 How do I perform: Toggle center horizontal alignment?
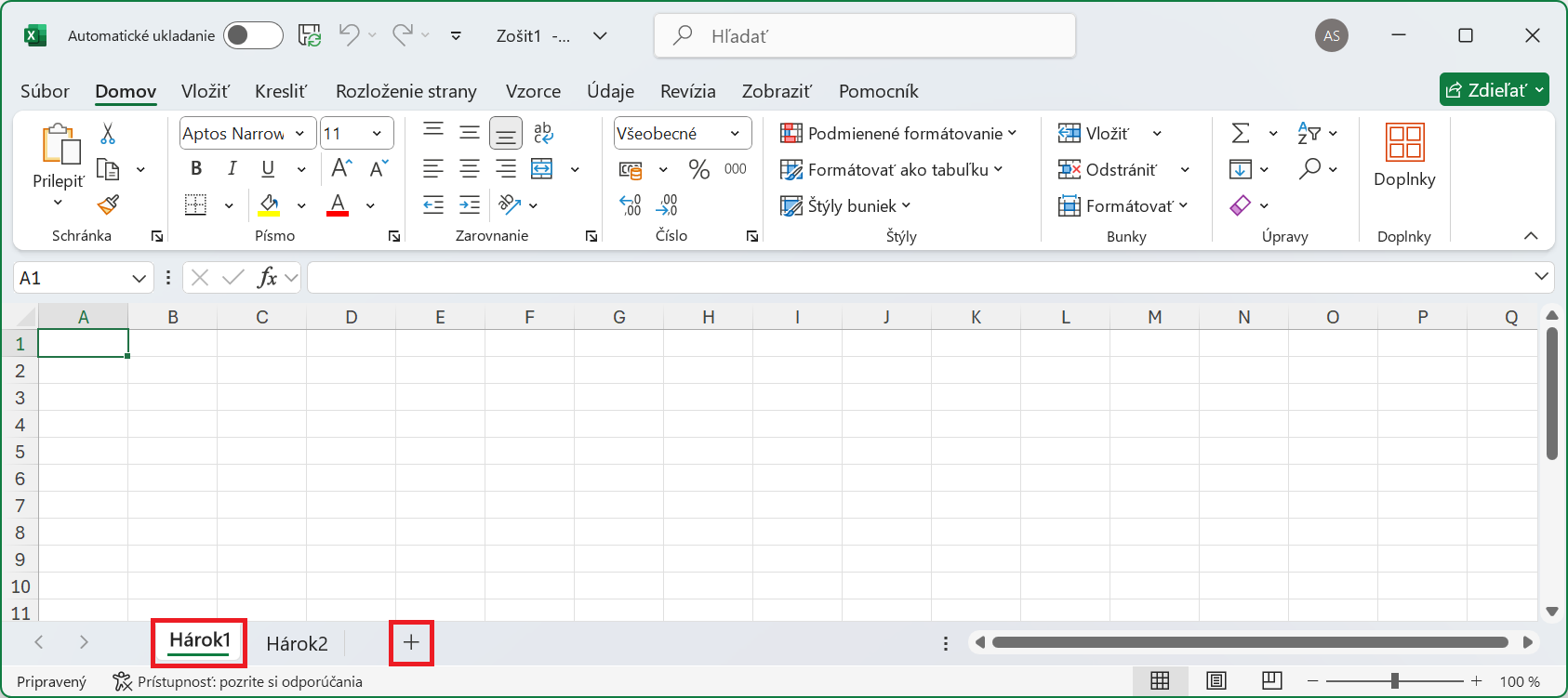click(470, 168)
